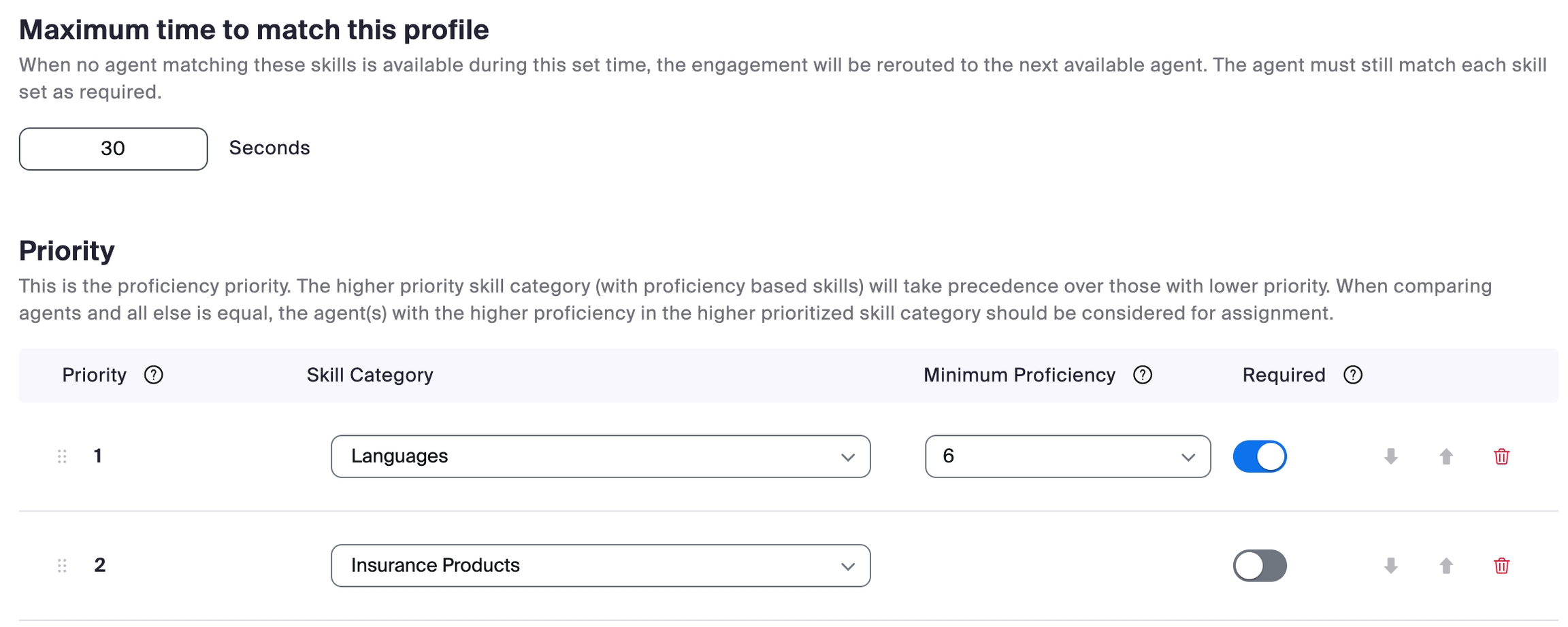Image resolution: width=1568 pixels, height=627 pixels.
Task: Open minimum proficiency dropdown showing 6
Action: (1067, 456)
